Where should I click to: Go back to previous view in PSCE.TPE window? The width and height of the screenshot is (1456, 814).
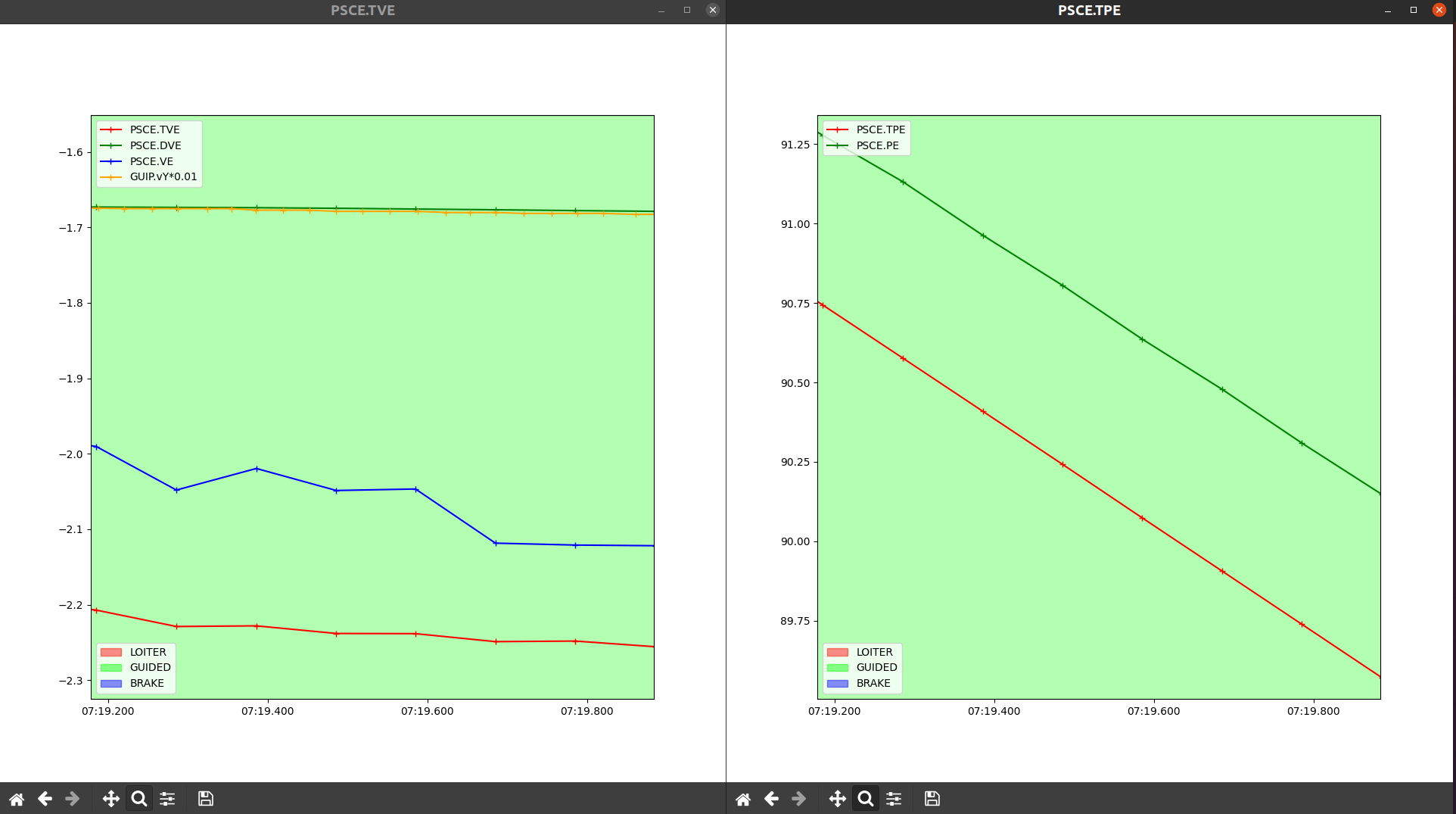(771, 799)
